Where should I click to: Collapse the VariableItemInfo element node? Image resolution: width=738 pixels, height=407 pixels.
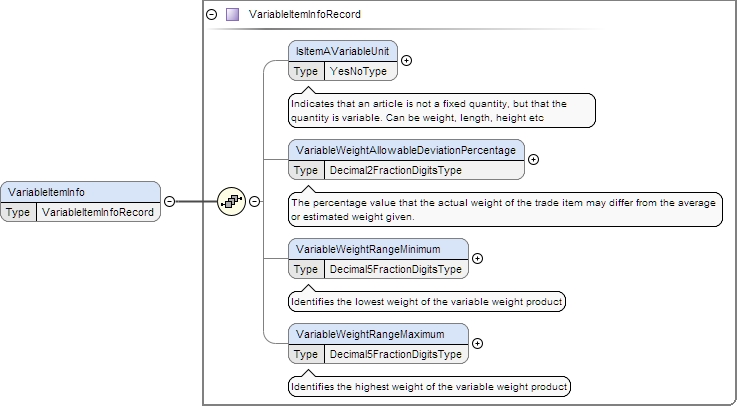(169, 202)
